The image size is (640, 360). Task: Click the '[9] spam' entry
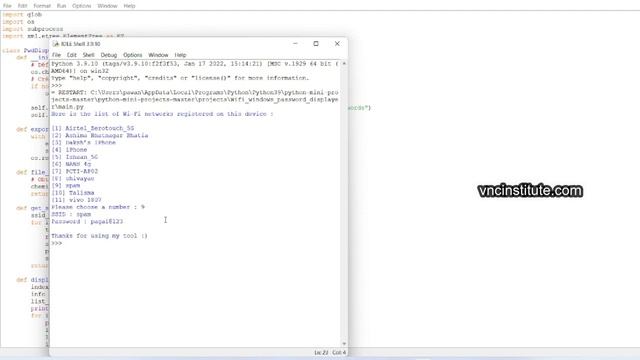[x=66, y=186]
